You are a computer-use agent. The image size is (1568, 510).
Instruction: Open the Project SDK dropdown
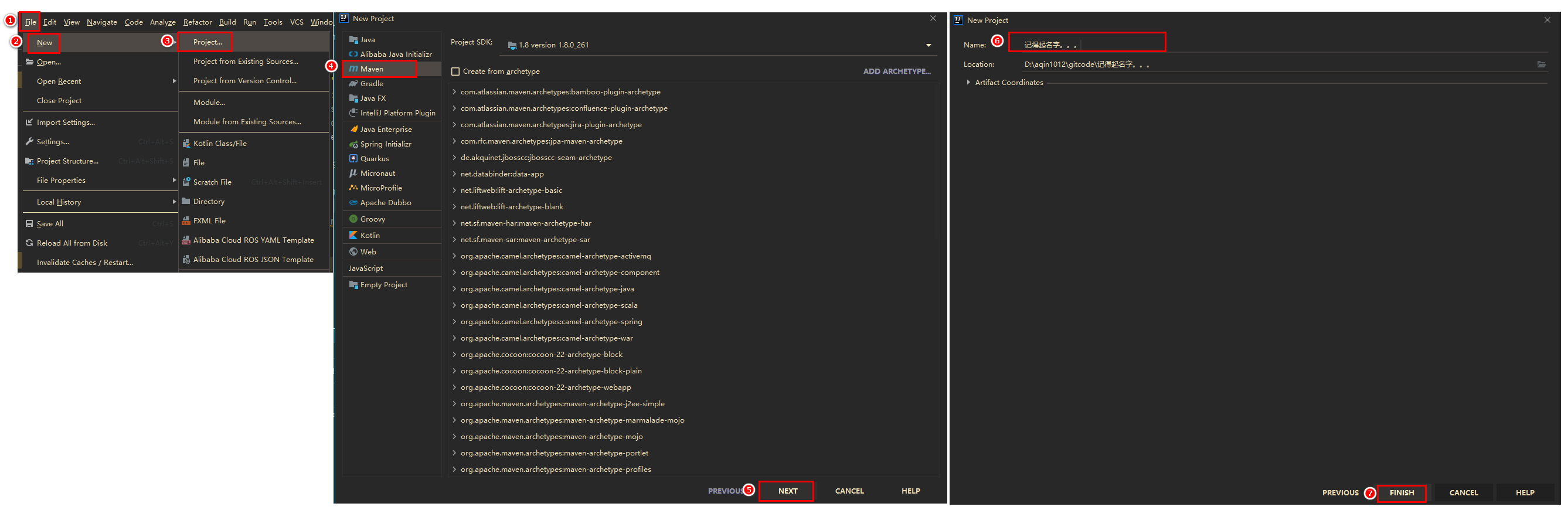(928, 45)
